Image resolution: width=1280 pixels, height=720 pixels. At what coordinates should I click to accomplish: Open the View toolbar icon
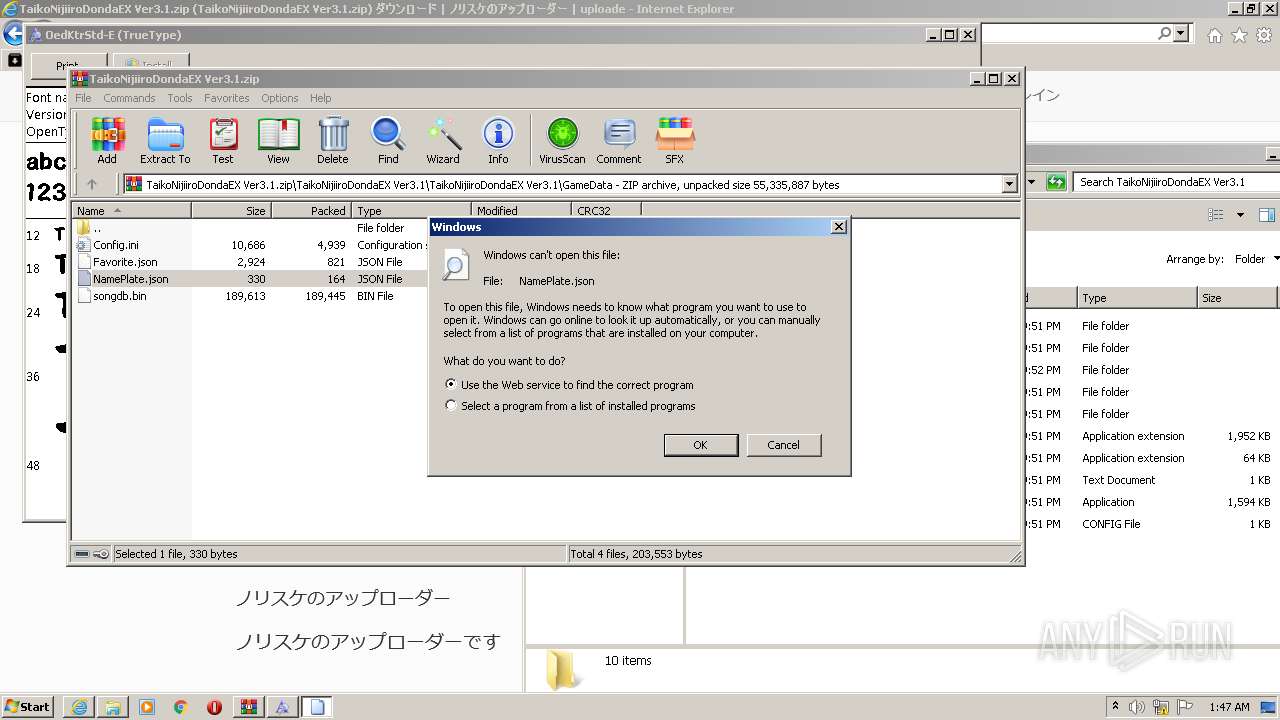[x=278, y=141]
